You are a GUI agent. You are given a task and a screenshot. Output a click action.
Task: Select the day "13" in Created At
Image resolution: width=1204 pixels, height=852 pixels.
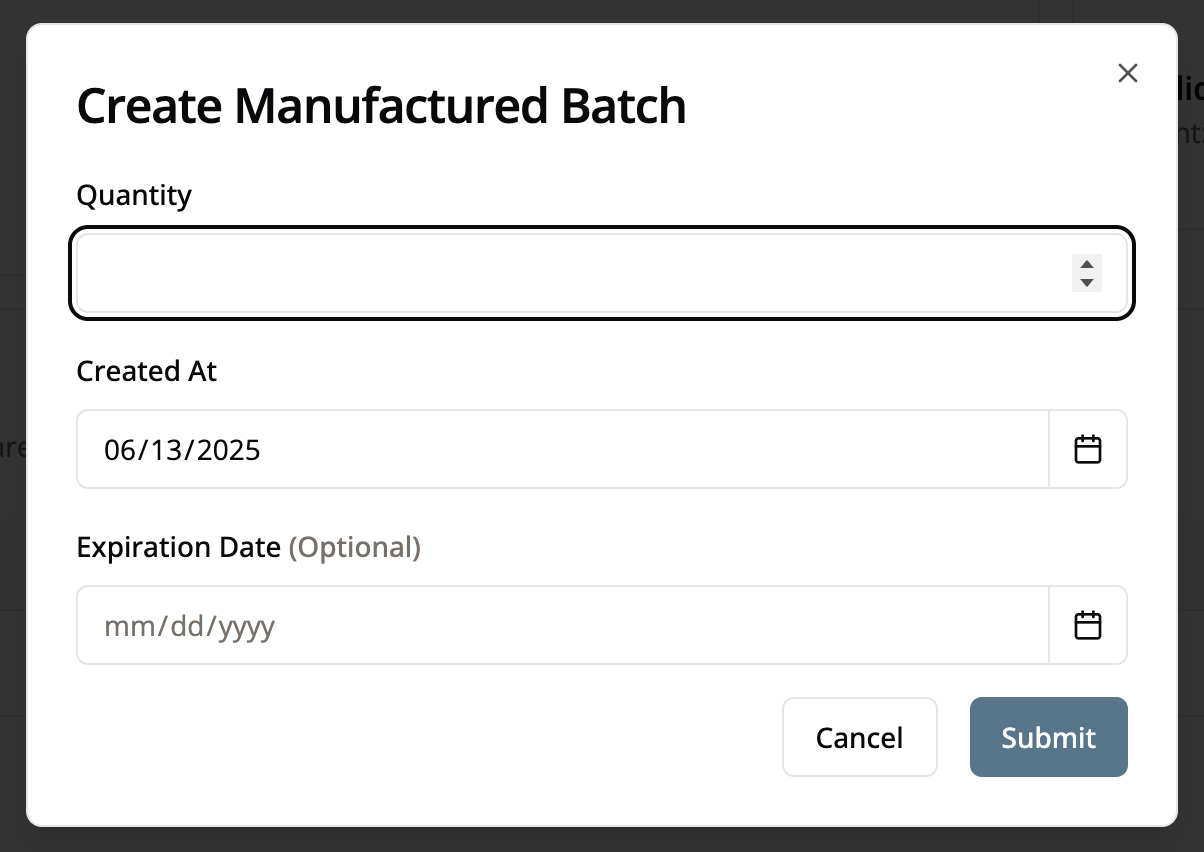pos(164,450)
